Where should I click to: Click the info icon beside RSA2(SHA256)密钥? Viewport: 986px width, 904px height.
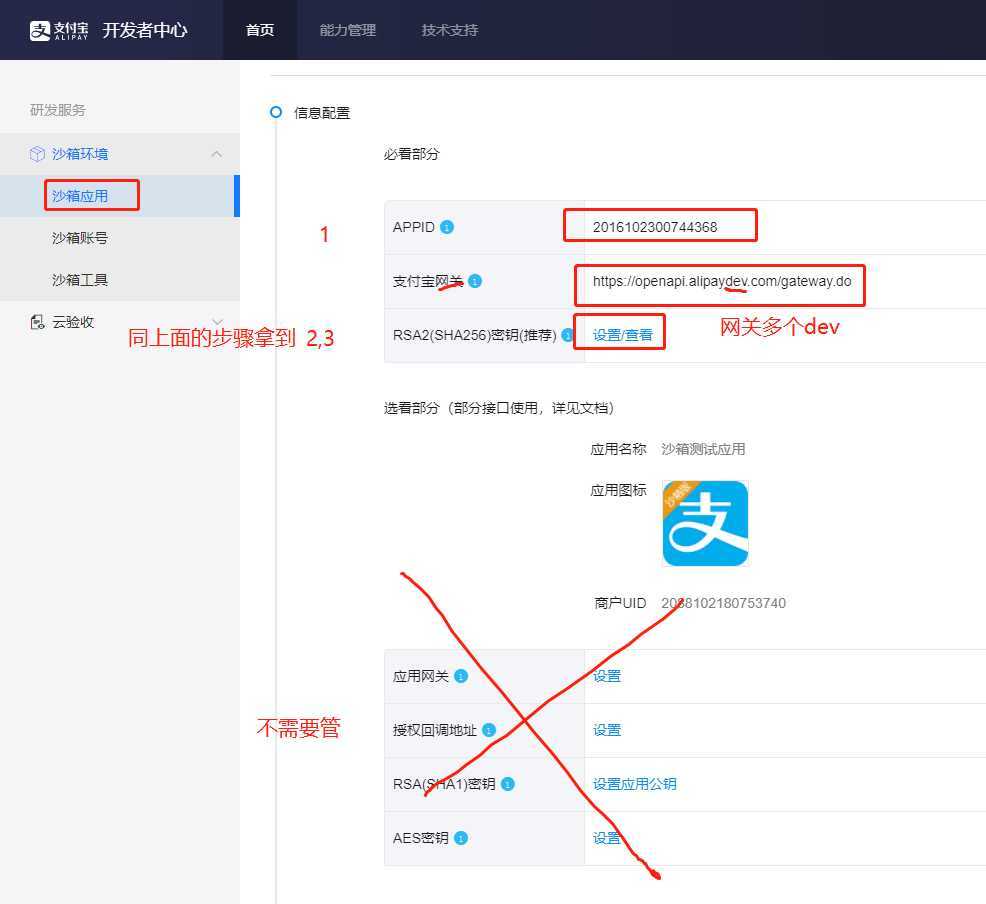[x=567, y=335]
